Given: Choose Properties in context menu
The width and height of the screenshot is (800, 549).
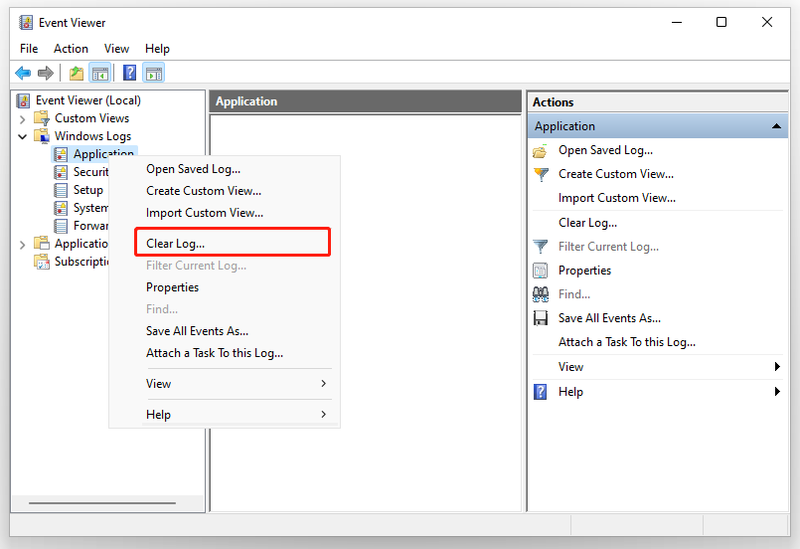Looking at the screenshot, I should tap(224, 287).
